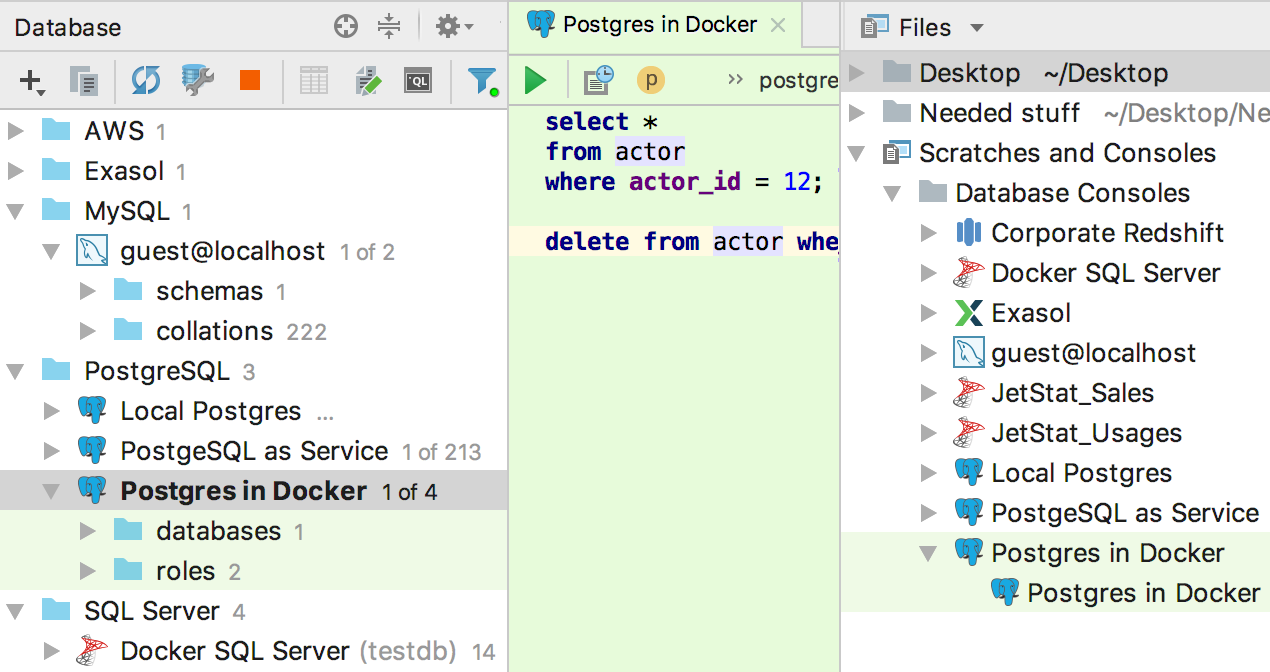Click the word 'select' in the editor

587,122
